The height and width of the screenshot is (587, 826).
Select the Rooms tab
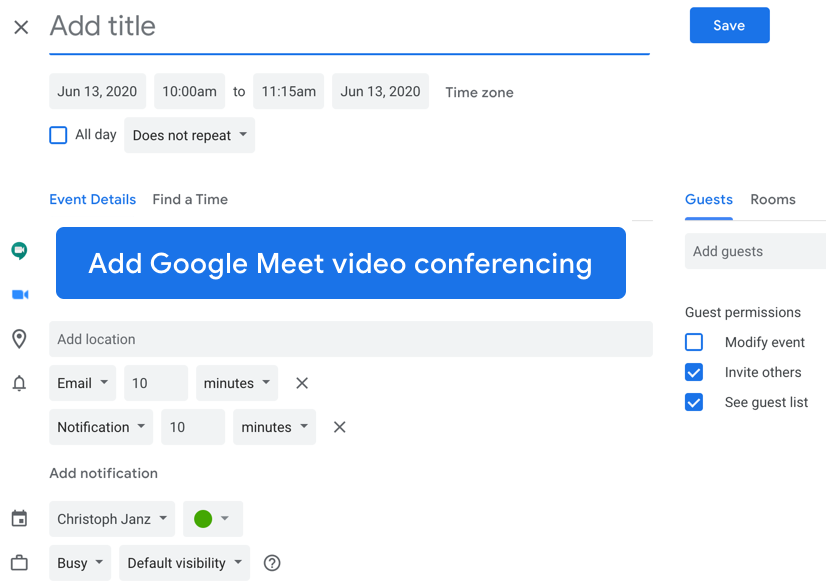(x=773, y=199)
